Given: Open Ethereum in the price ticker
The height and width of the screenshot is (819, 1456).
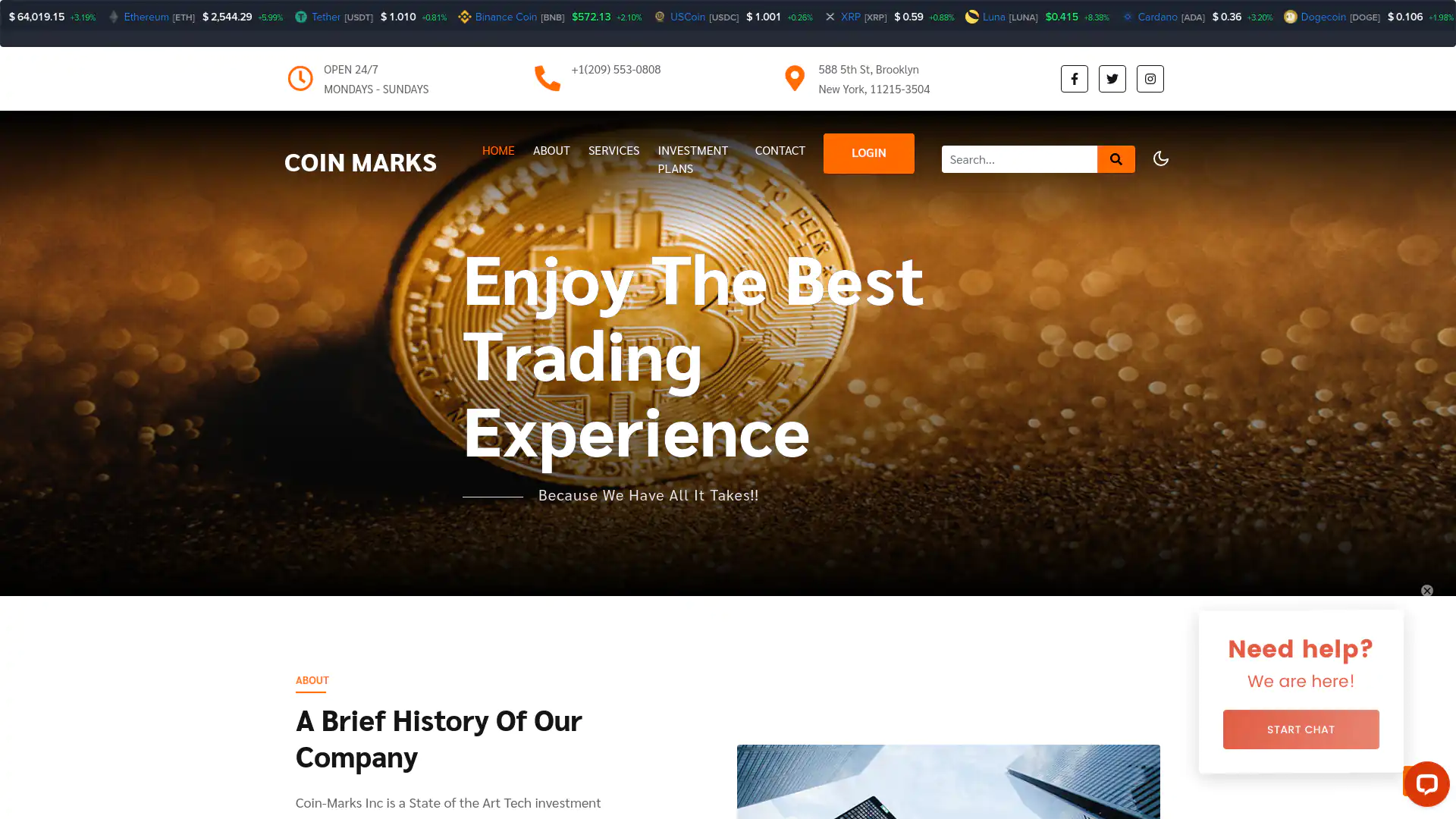Looking at the screenshot, I should coord(146,17).
